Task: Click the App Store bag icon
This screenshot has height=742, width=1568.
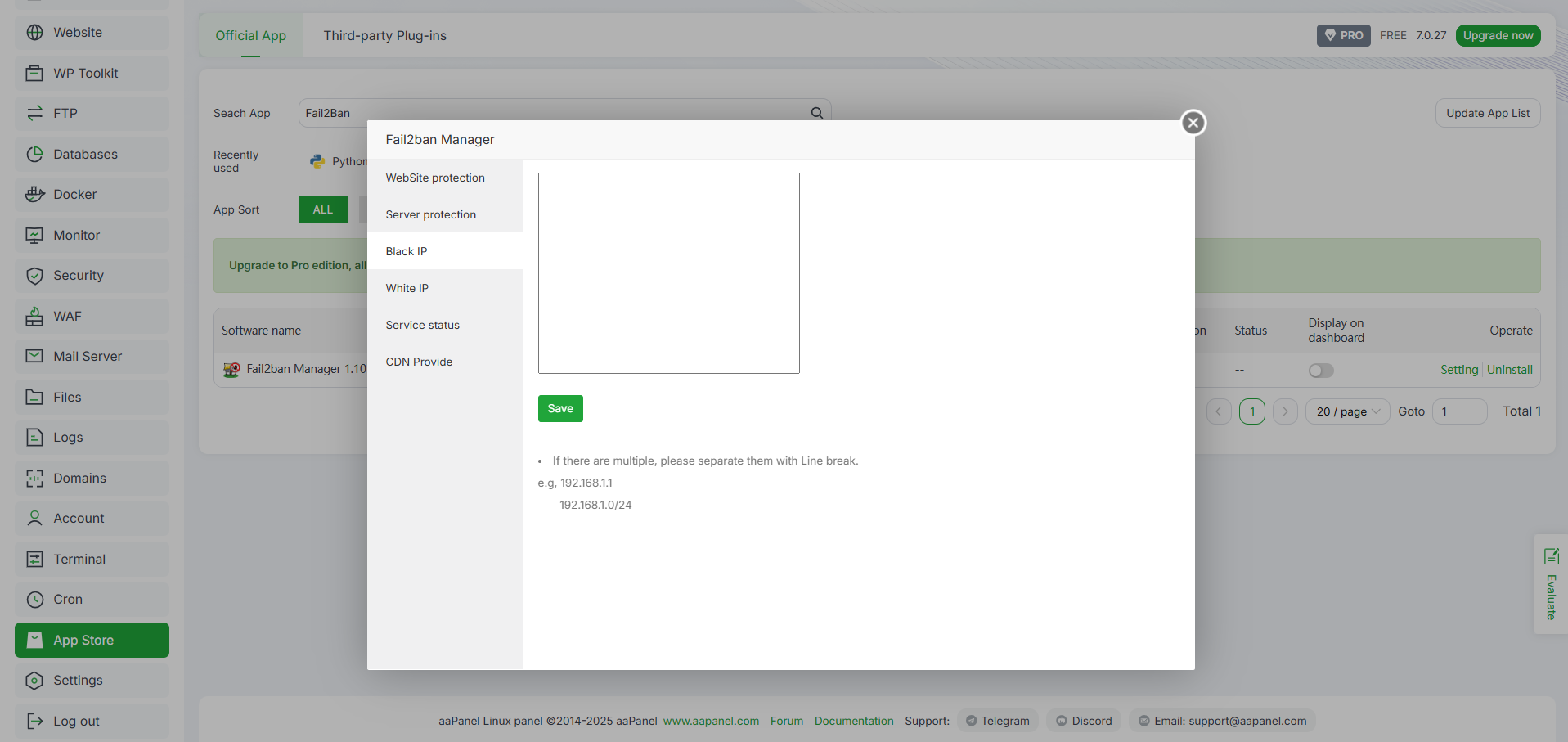Action: pos(34,640)
